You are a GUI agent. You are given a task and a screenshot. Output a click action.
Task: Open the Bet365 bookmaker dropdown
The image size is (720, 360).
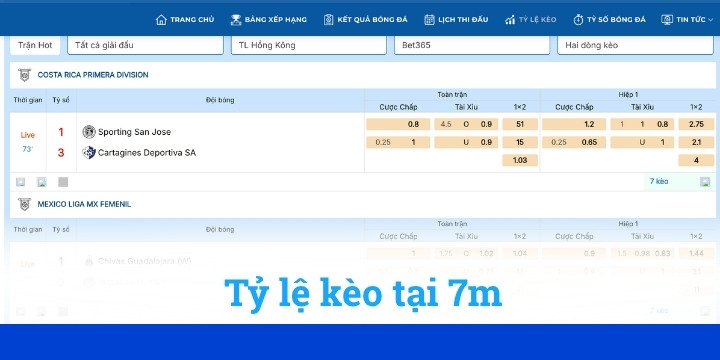[x=472, y=45]
